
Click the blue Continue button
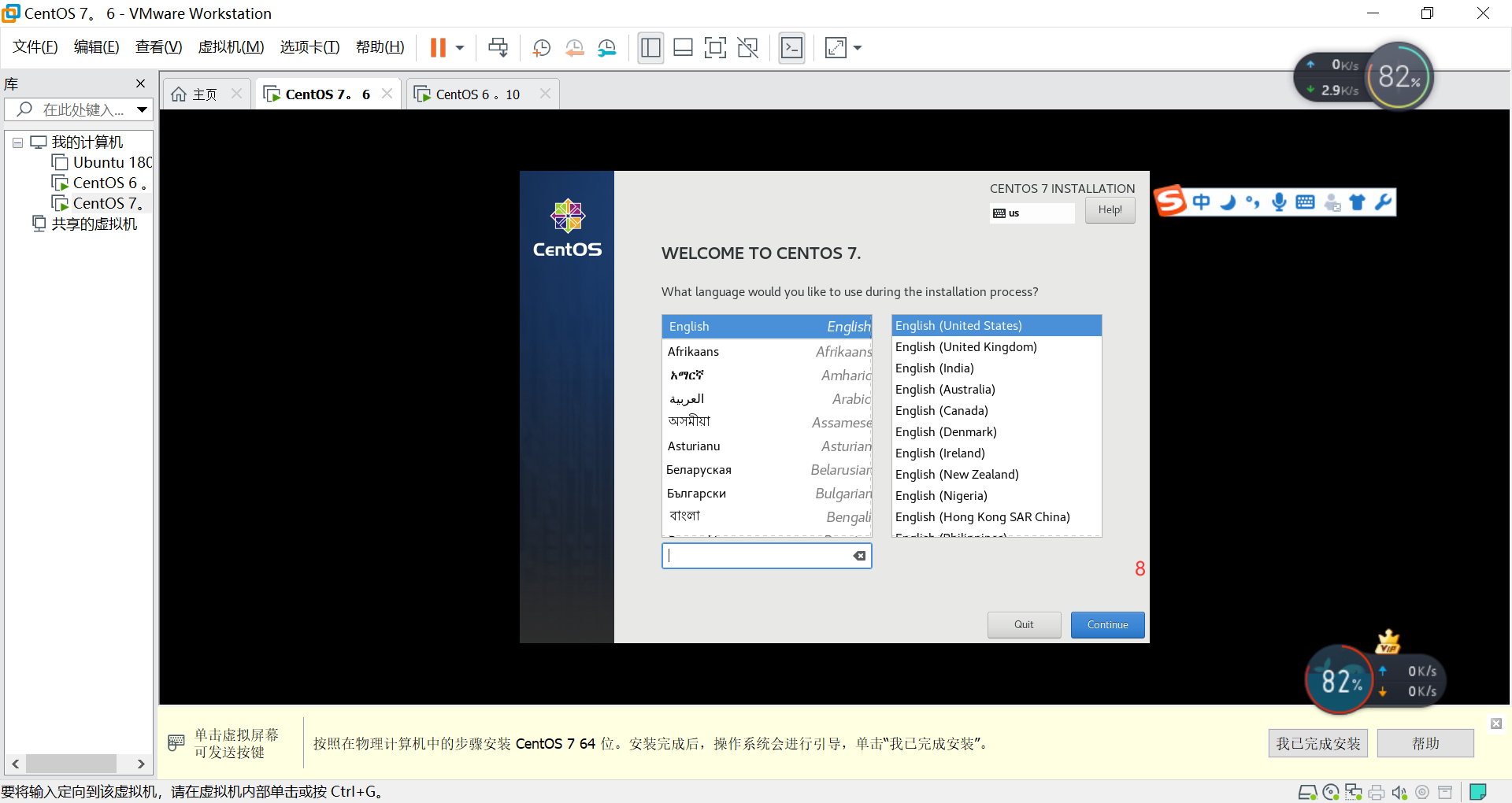click(1107, 625)
